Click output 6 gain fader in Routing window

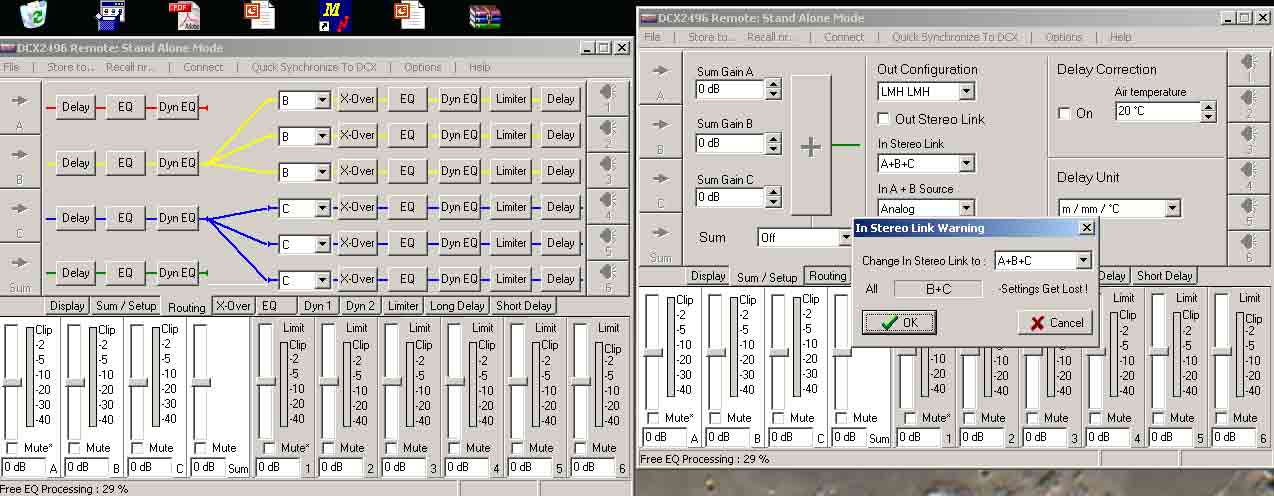click(581, 380)
